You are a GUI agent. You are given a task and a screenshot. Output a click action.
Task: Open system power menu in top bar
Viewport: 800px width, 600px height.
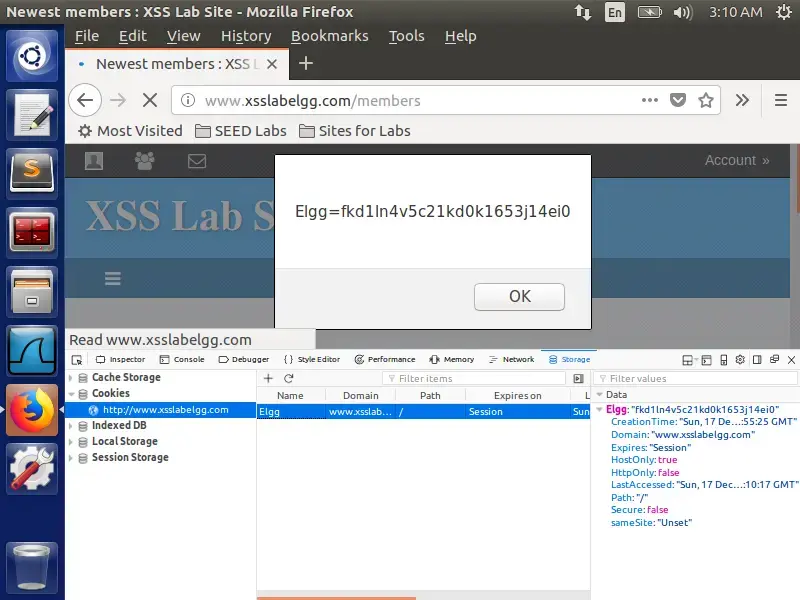pyautogui.click(x=784, y=12)
